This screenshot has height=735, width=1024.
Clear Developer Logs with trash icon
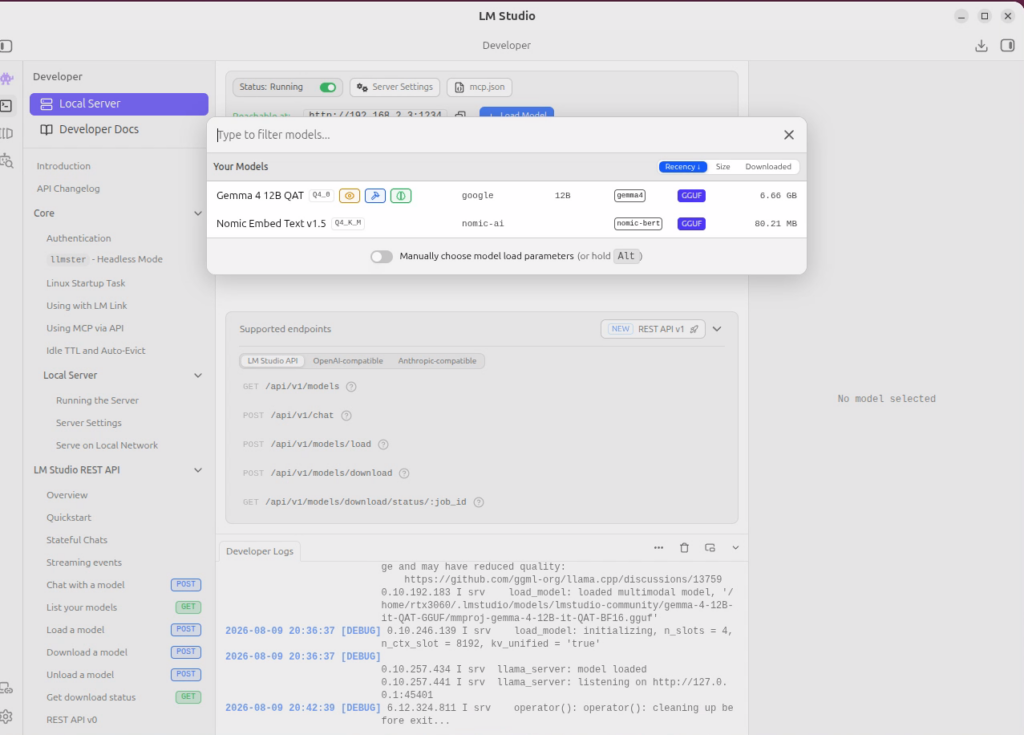click(x=684, y=547)
